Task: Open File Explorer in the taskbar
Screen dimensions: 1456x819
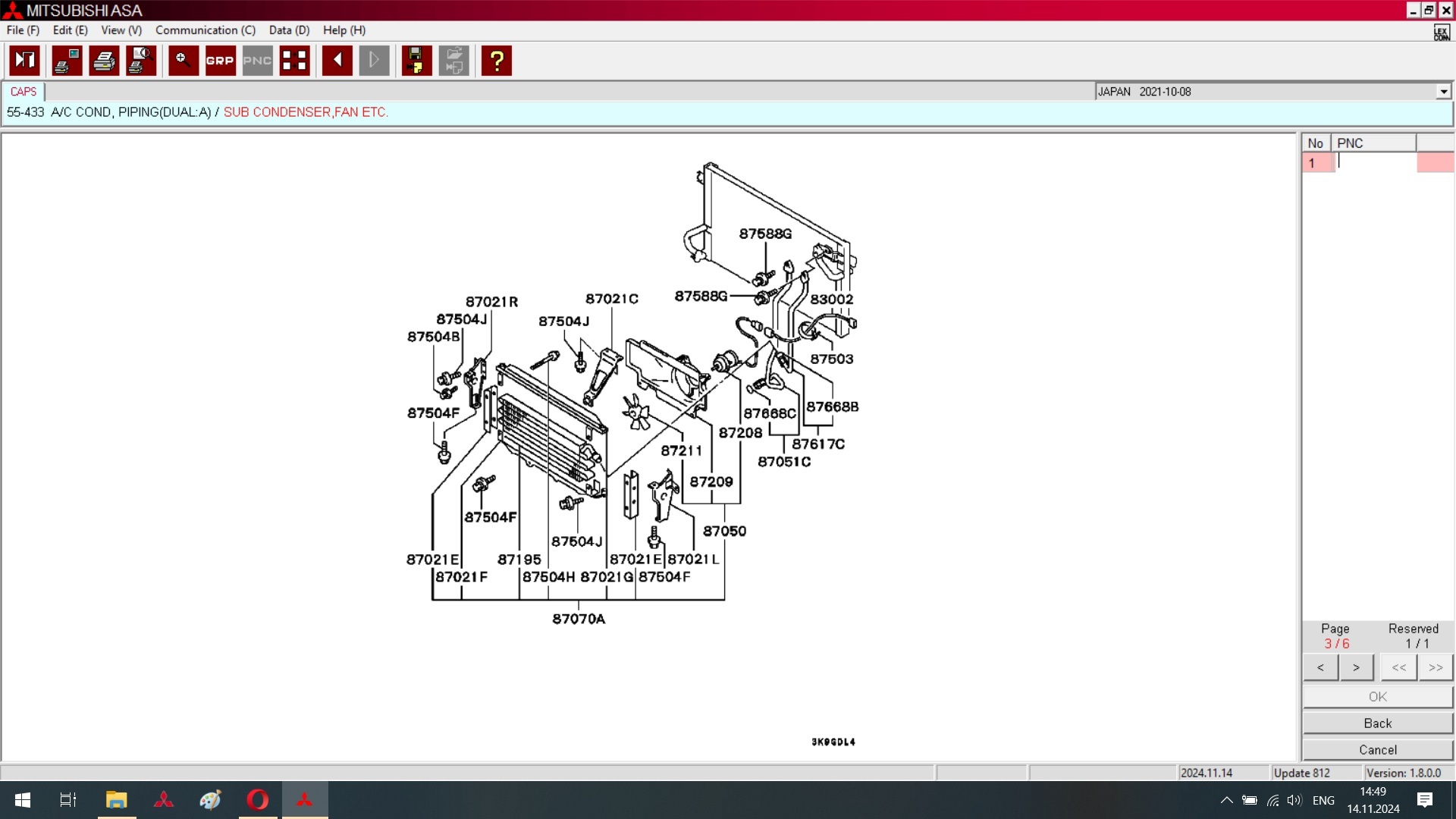Action: (x=116, y=800)
